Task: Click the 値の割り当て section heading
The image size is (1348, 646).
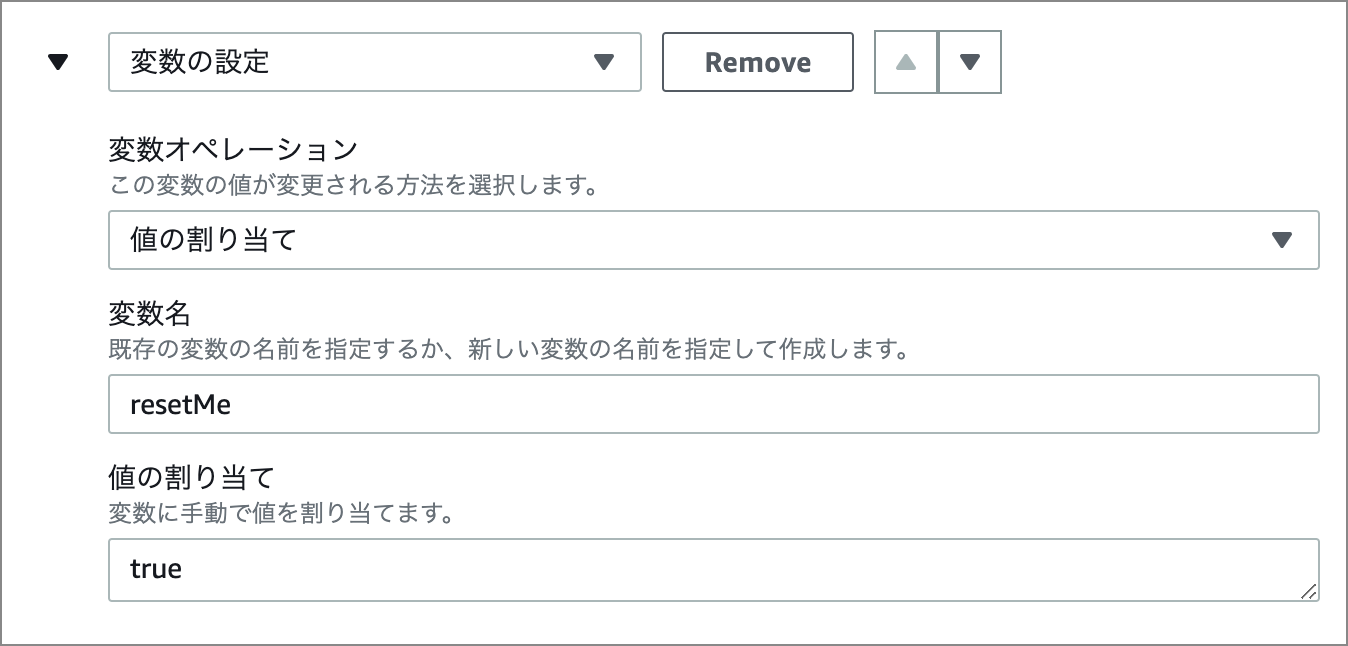Action: click(175, 476)
